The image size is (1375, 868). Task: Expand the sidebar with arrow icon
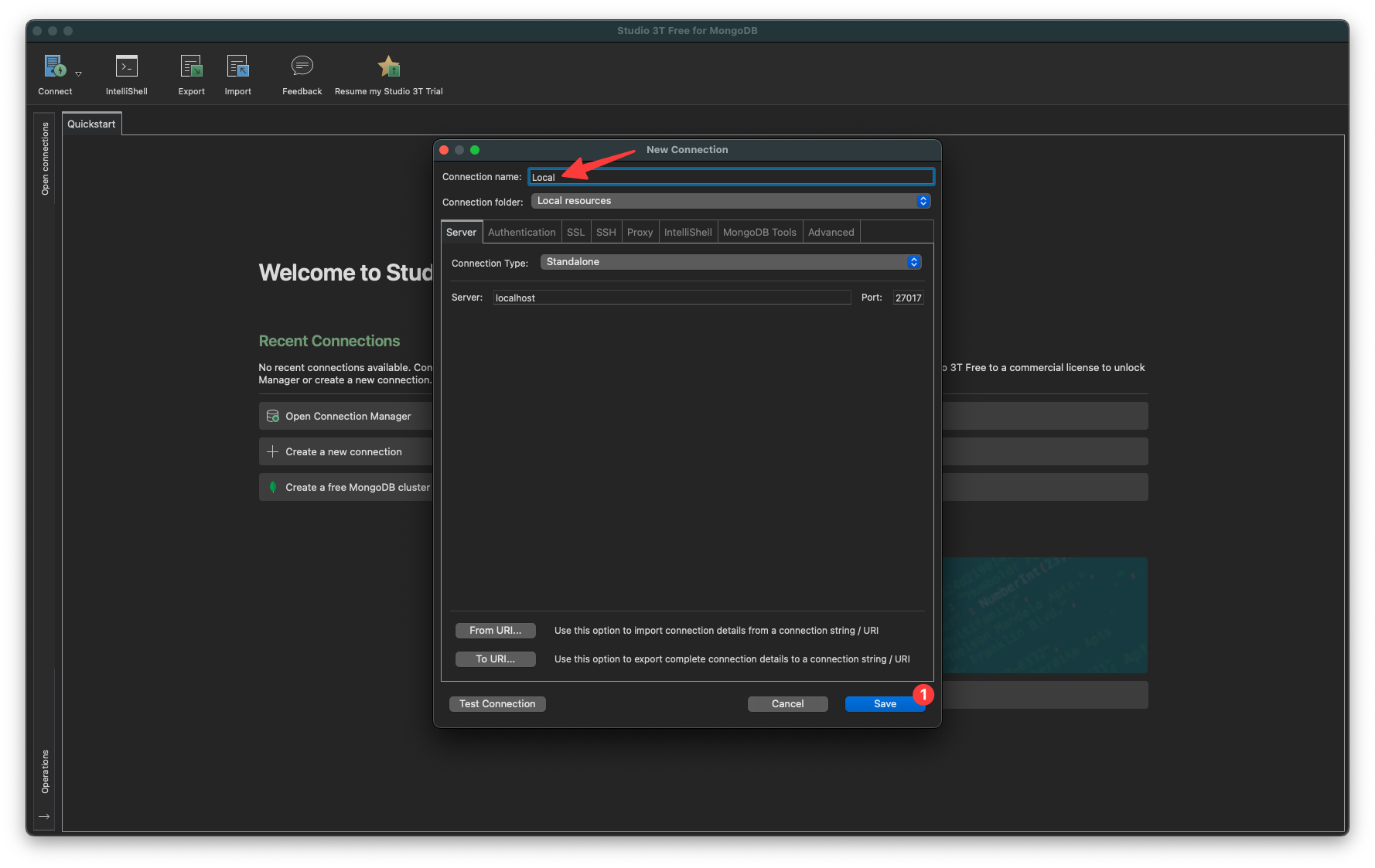coord(44,816)
